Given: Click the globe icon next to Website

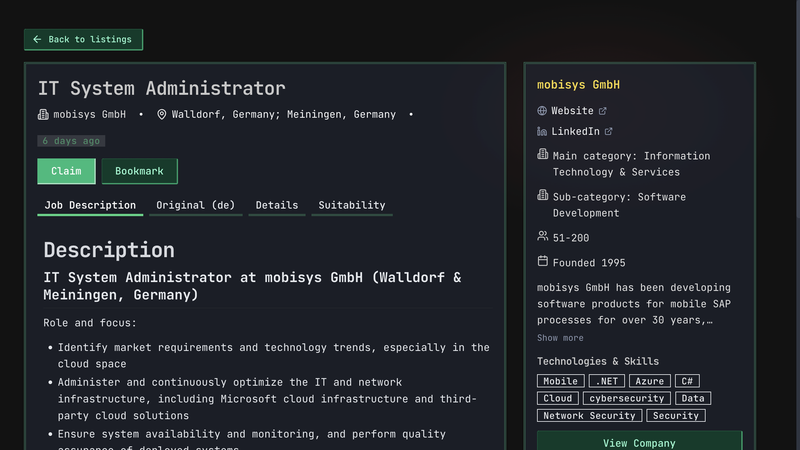Looking at the screenshot, I should point(542,111).
